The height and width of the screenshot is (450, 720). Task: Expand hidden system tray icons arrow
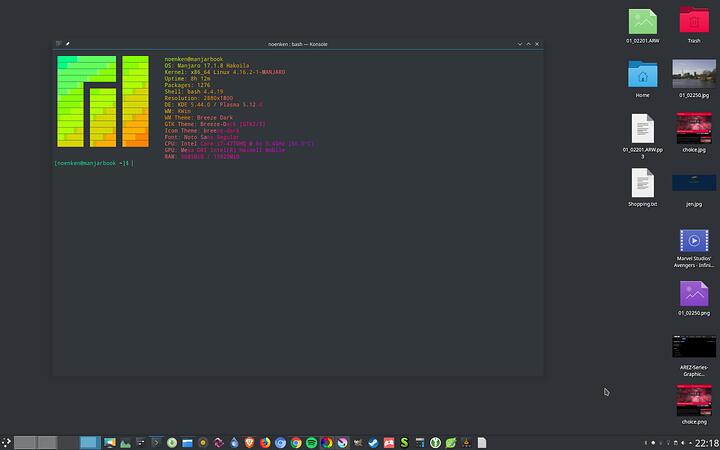coord(690,443)
